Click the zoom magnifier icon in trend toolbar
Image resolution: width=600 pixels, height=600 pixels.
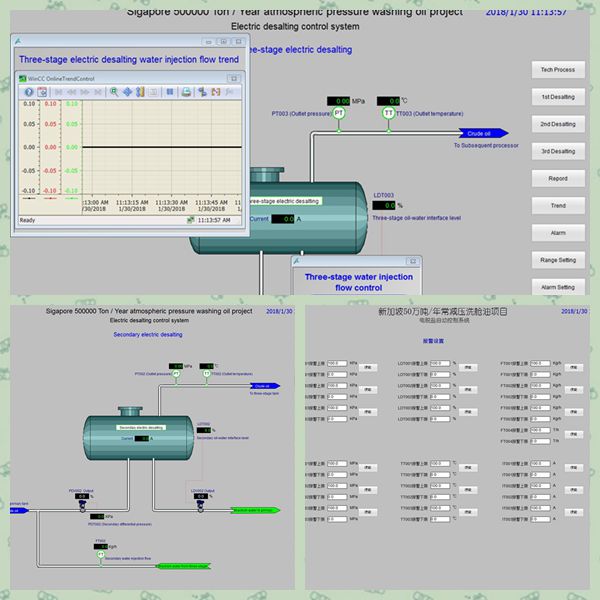(x=115, y=92)
